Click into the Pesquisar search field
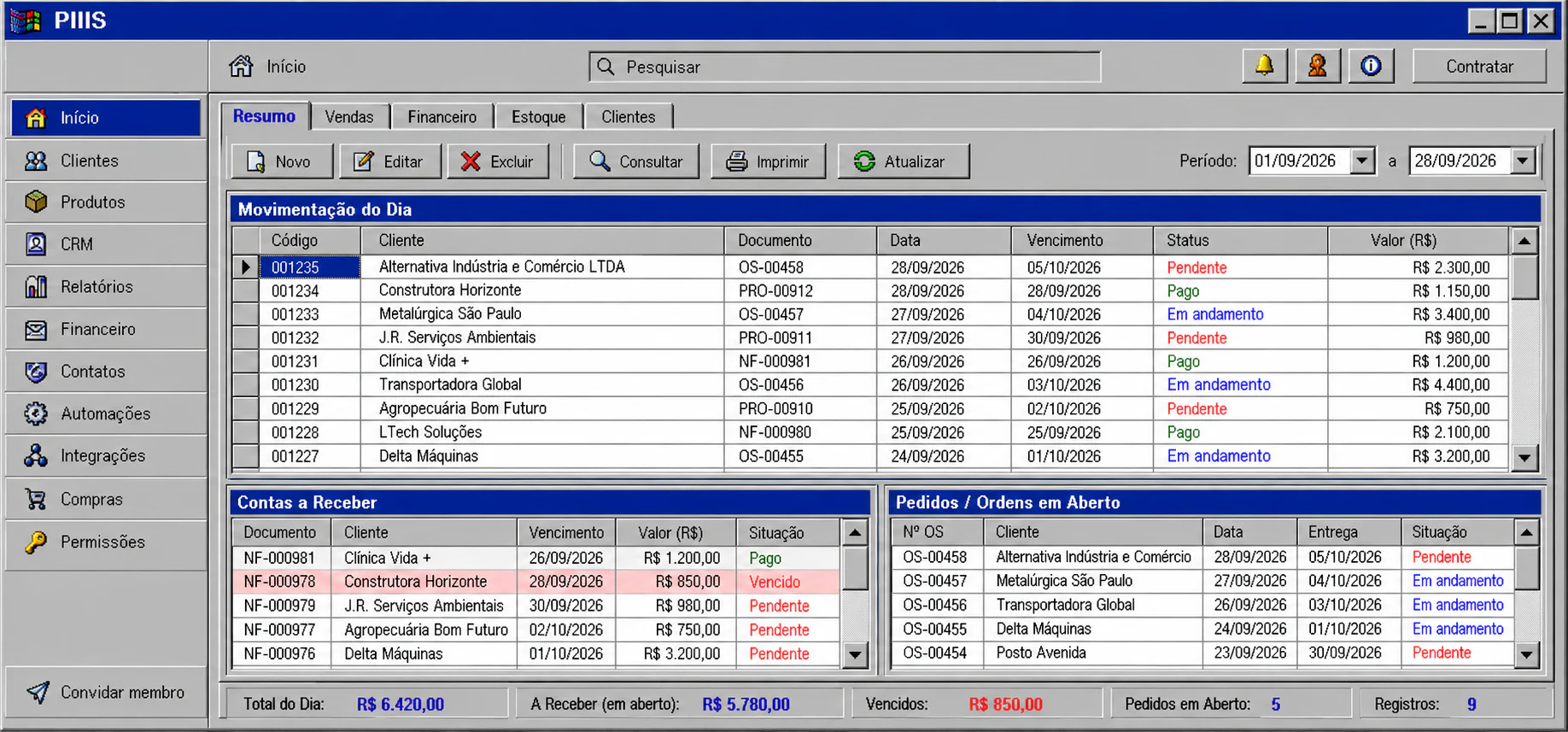 pos(845,67)
